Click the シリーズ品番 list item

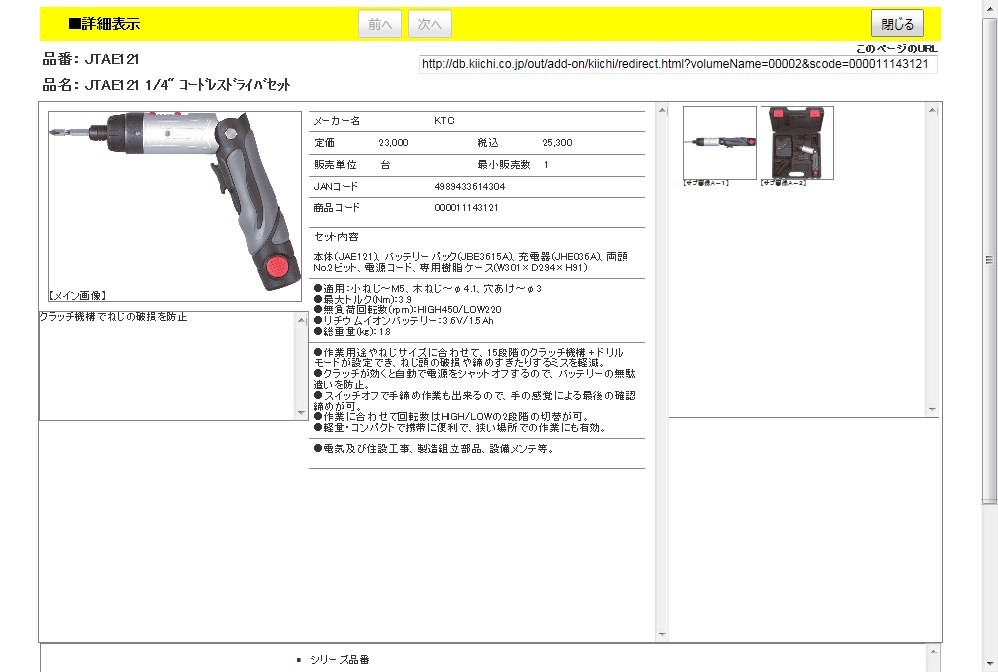340,660
